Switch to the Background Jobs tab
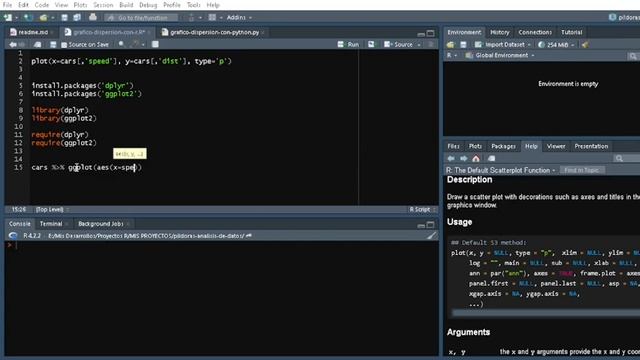Image resolution: width=640 pixels, height=360 pixels. coord(101,224)
